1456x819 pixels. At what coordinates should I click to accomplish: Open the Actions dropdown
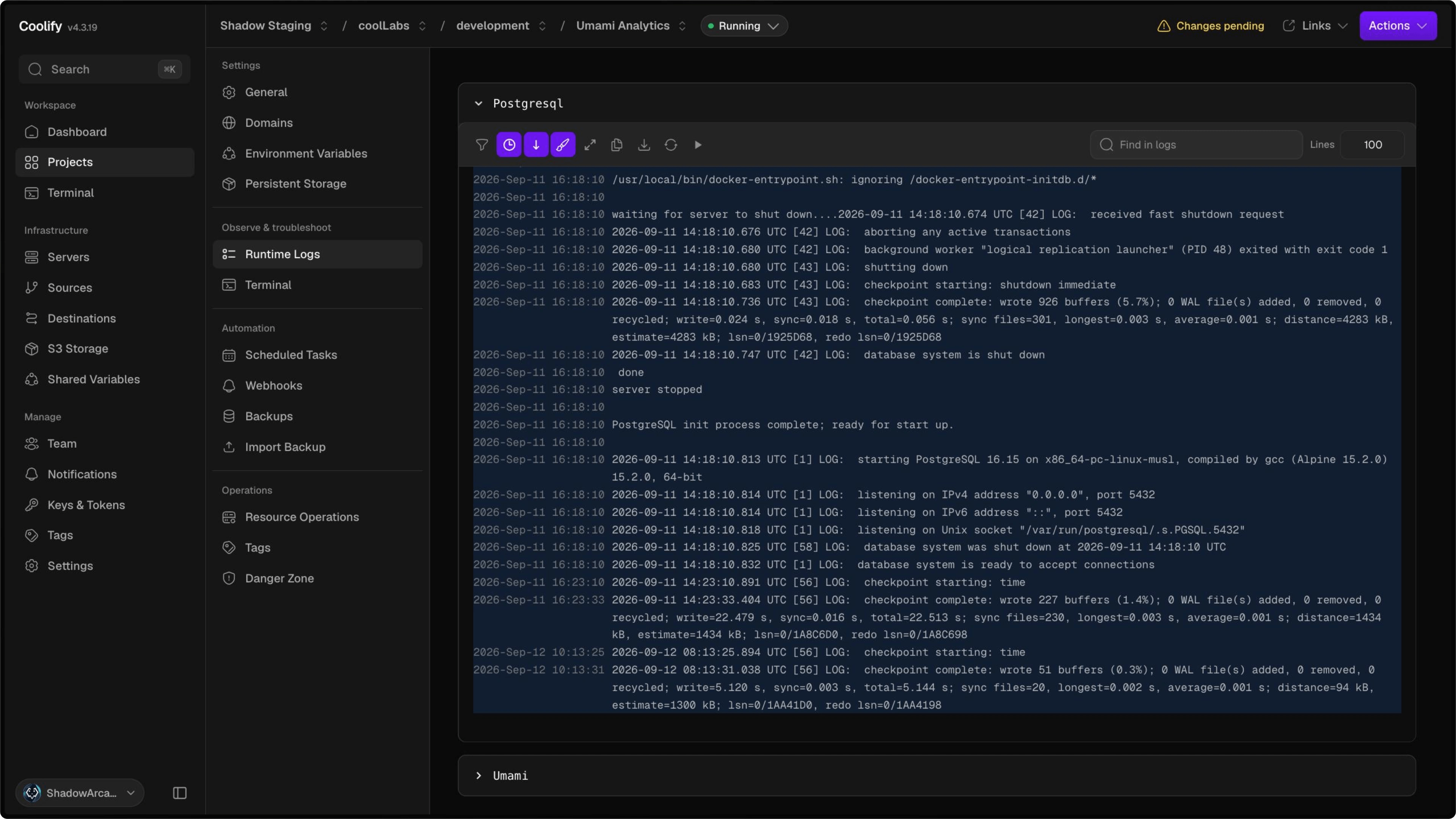click(1398, 26)
